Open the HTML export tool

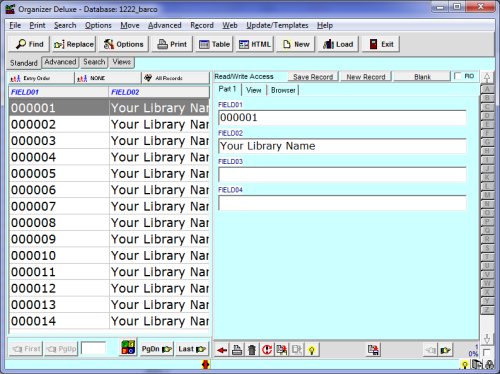255,44
